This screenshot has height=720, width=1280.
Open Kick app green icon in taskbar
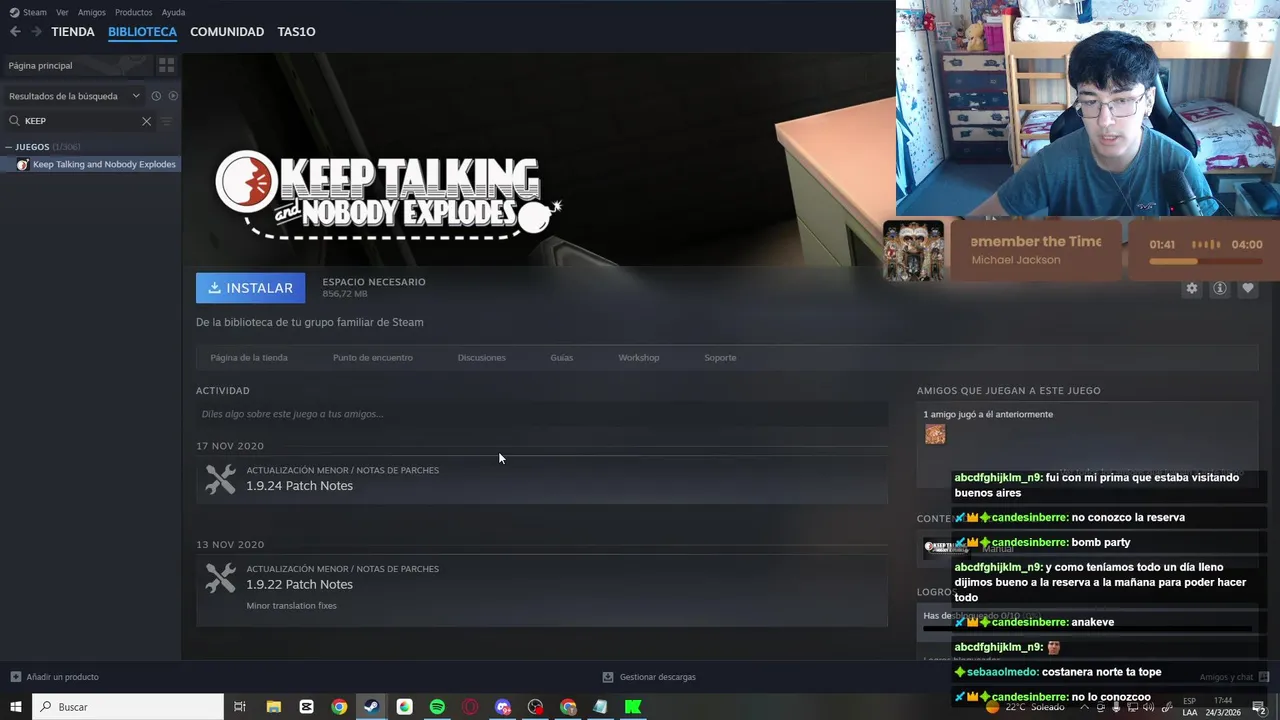tap(633, 707)
